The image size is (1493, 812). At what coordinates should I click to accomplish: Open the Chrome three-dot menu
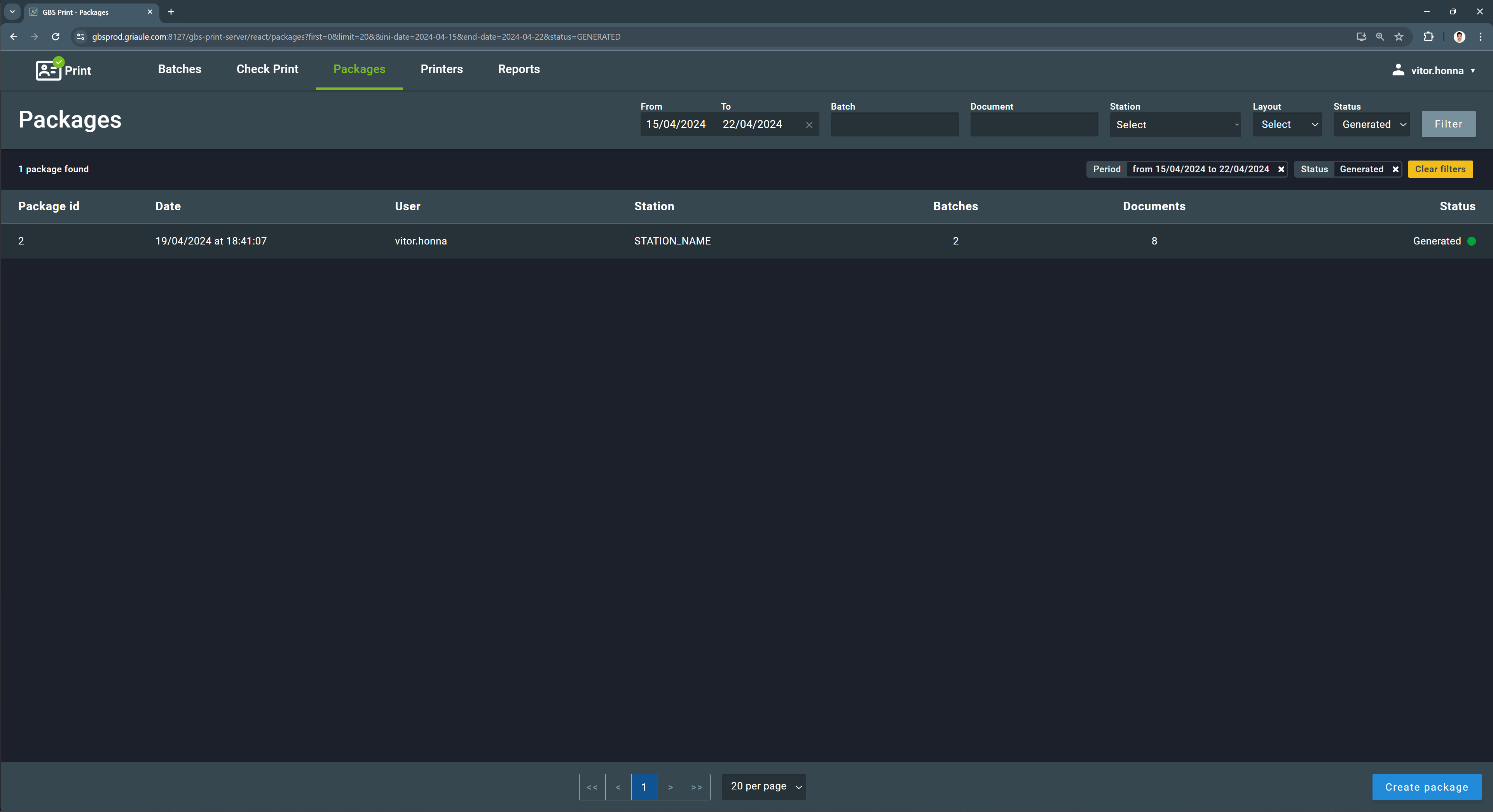(x=1480, y=37)
